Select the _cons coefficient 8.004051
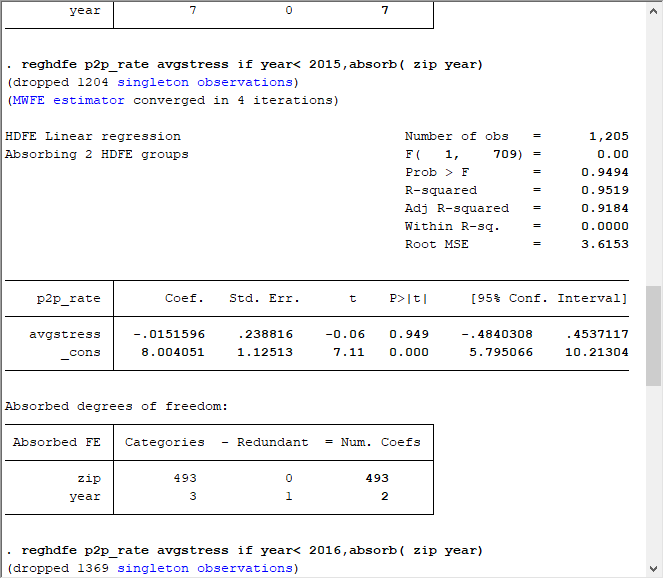Image resolution: width=664 pixels, height=579 pixels. pos(173,352)
